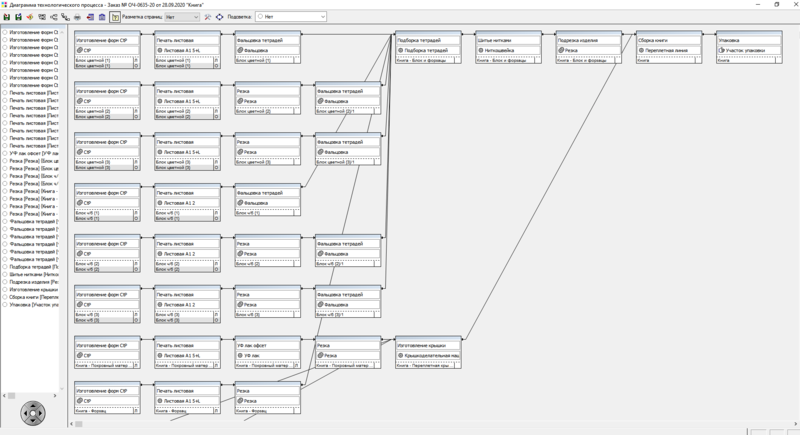Screen dimensions: 800x435
Task: Open the Разметка страниц dropdown
Action: (x=182, y=17)
